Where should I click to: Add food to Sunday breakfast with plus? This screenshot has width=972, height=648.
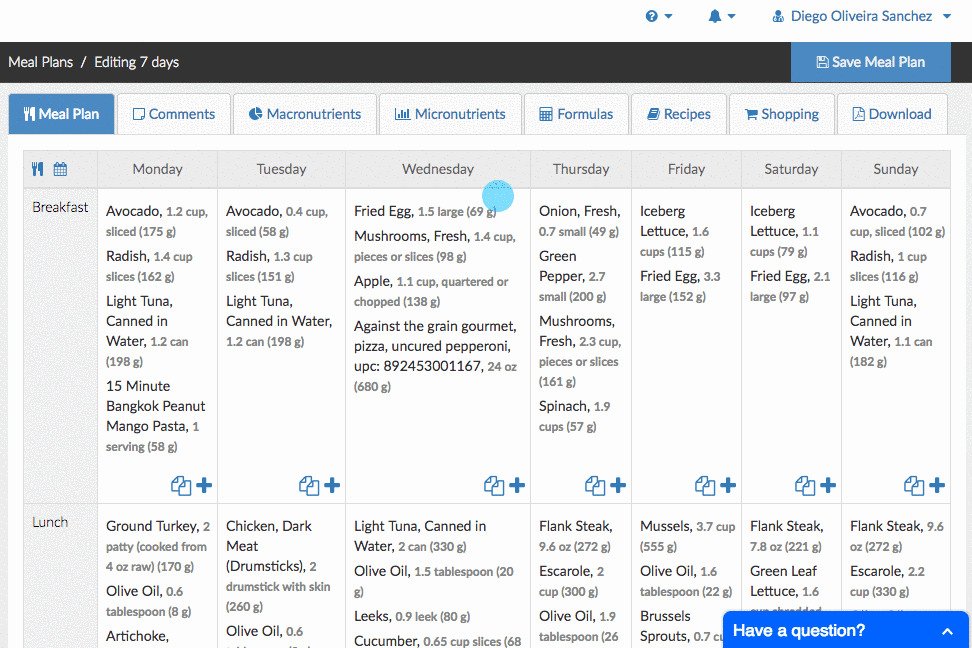tap(937, 486)
